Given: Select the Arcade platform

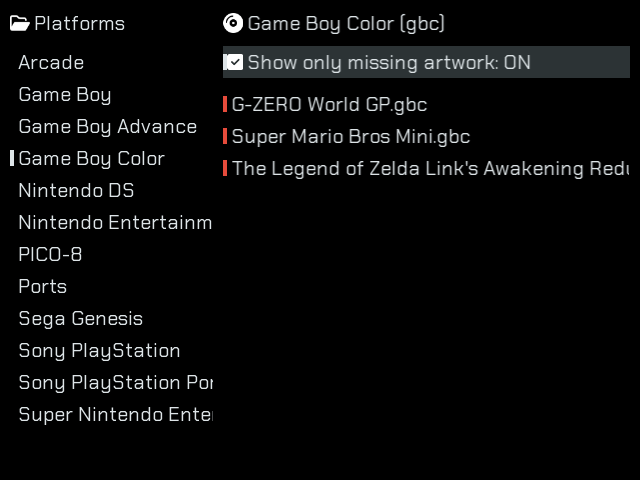Looking at the screenshot, I should click(51, 62).
